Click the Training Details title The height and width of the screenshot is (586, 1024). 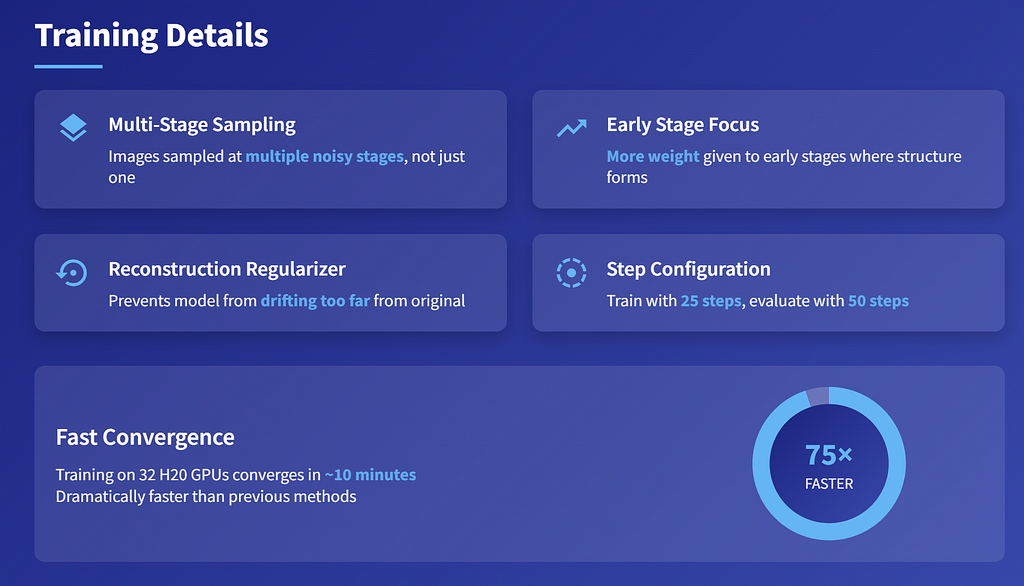pos(152,35)
